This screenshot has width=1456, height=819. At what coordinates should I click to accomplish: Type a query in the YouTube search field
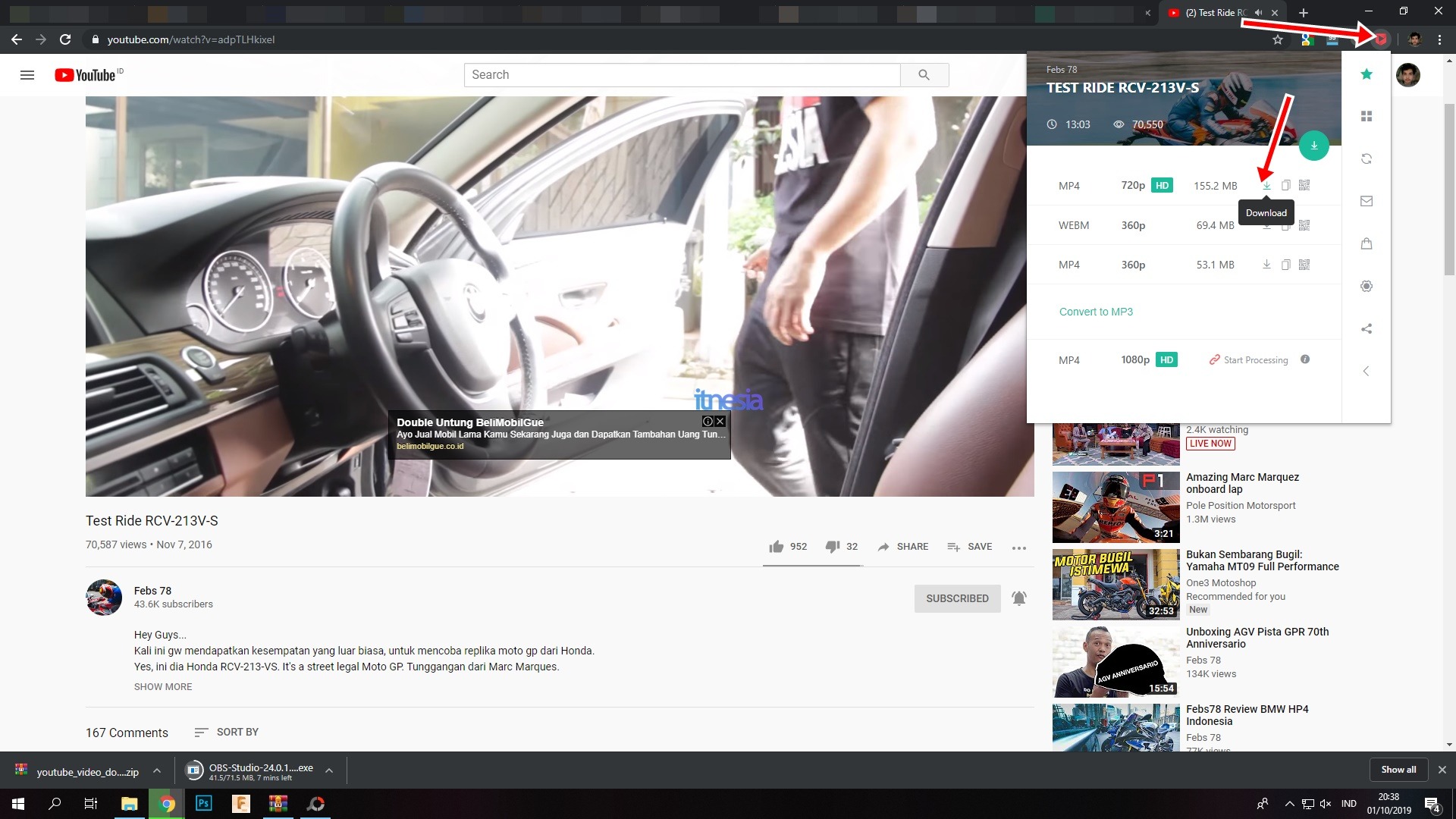click(681, 74)
